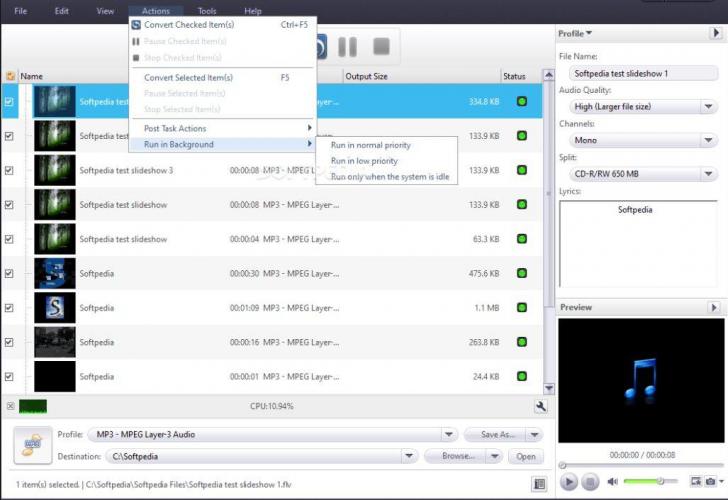
Task: Sort the list by the Output Size column
Action: 422,76
